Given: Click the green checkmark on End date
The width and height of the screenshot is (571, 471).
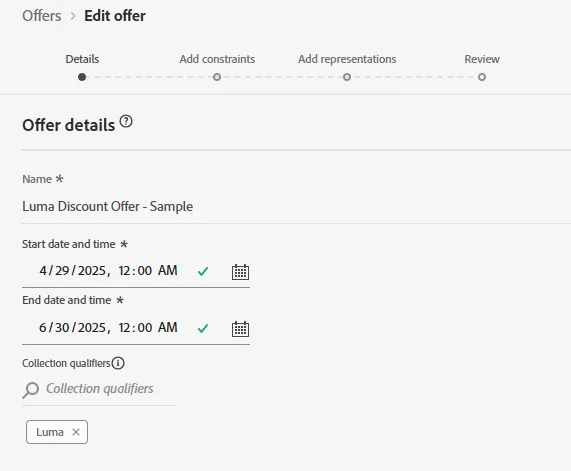Looking at the screenshot, I should pyautogui.click(x=203, y=328).
